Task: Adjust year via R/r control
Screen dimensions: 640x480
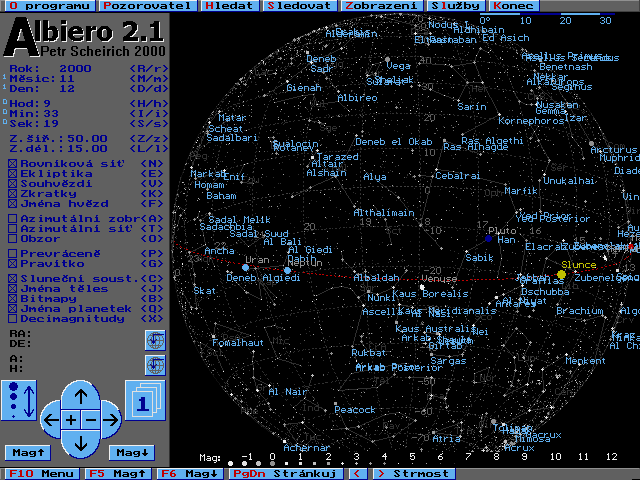Action: tap(149, 69)
